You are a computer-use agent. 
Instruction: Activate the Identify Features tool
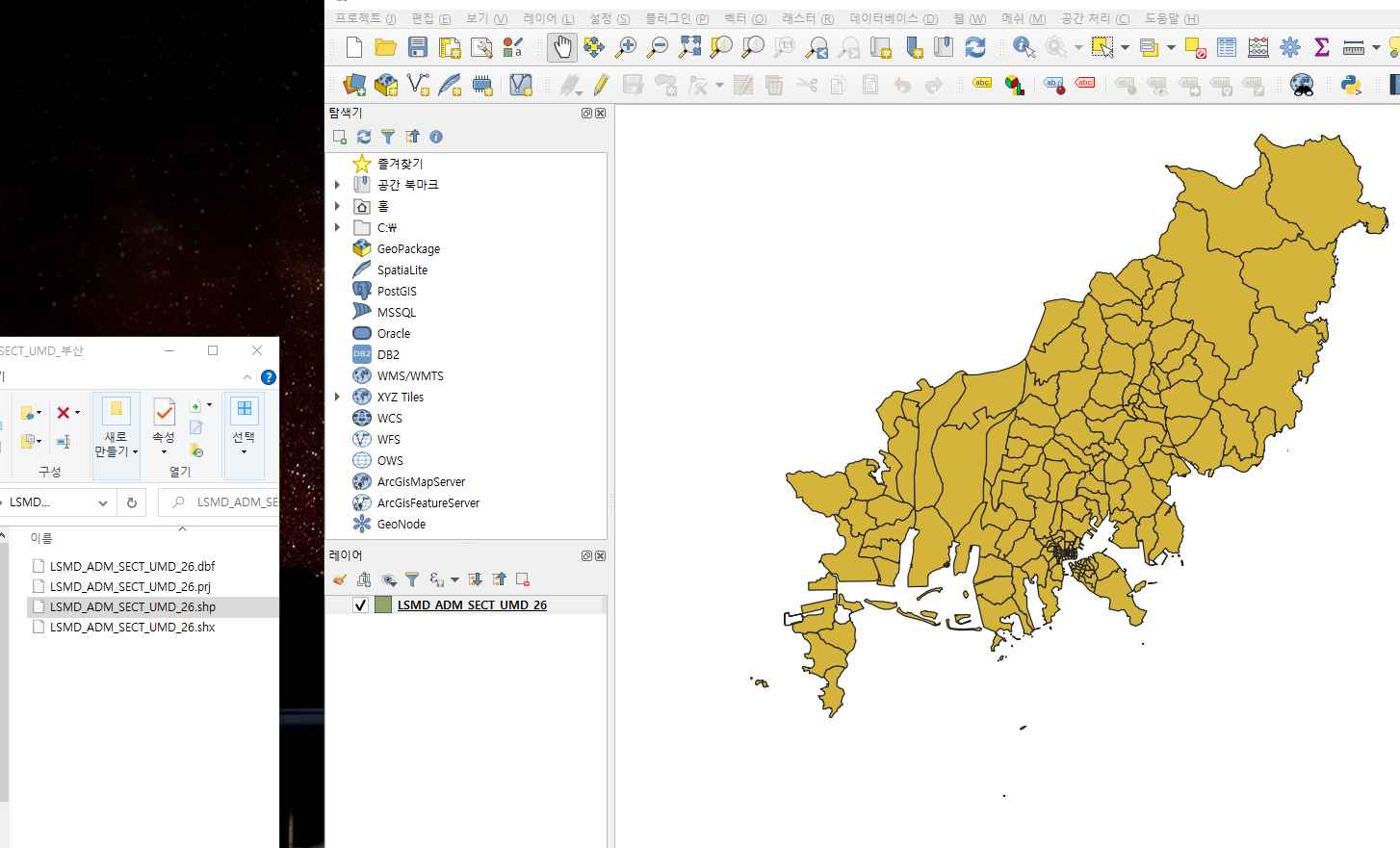[1024, 47]
